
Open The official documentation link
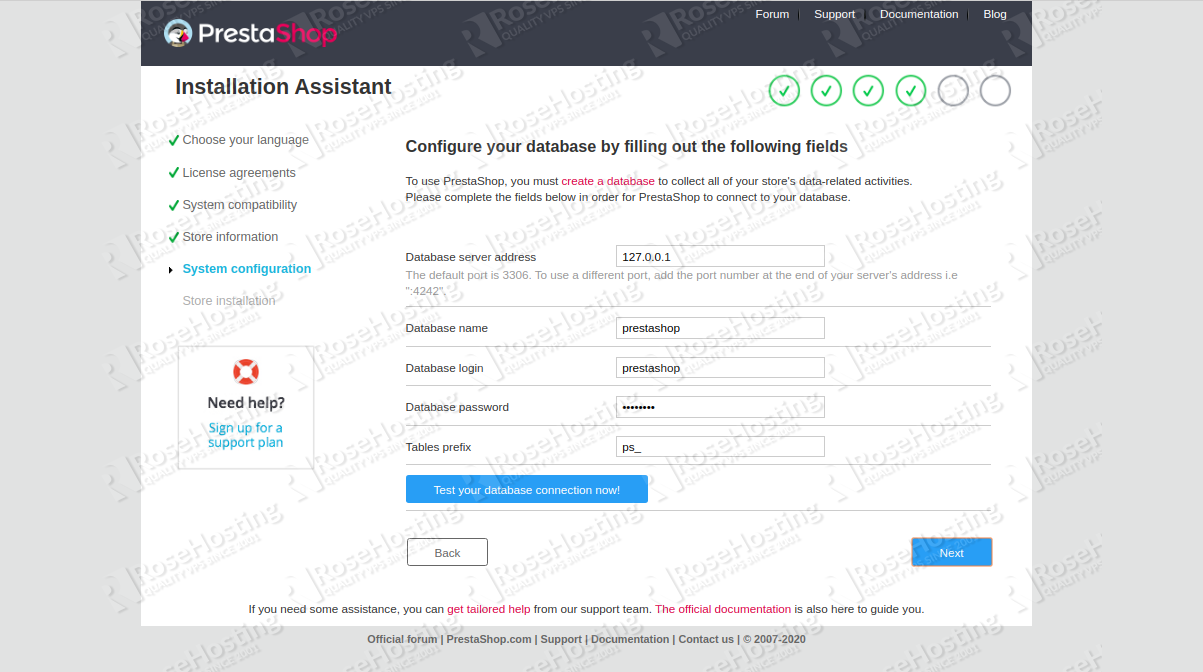point(723,609)
